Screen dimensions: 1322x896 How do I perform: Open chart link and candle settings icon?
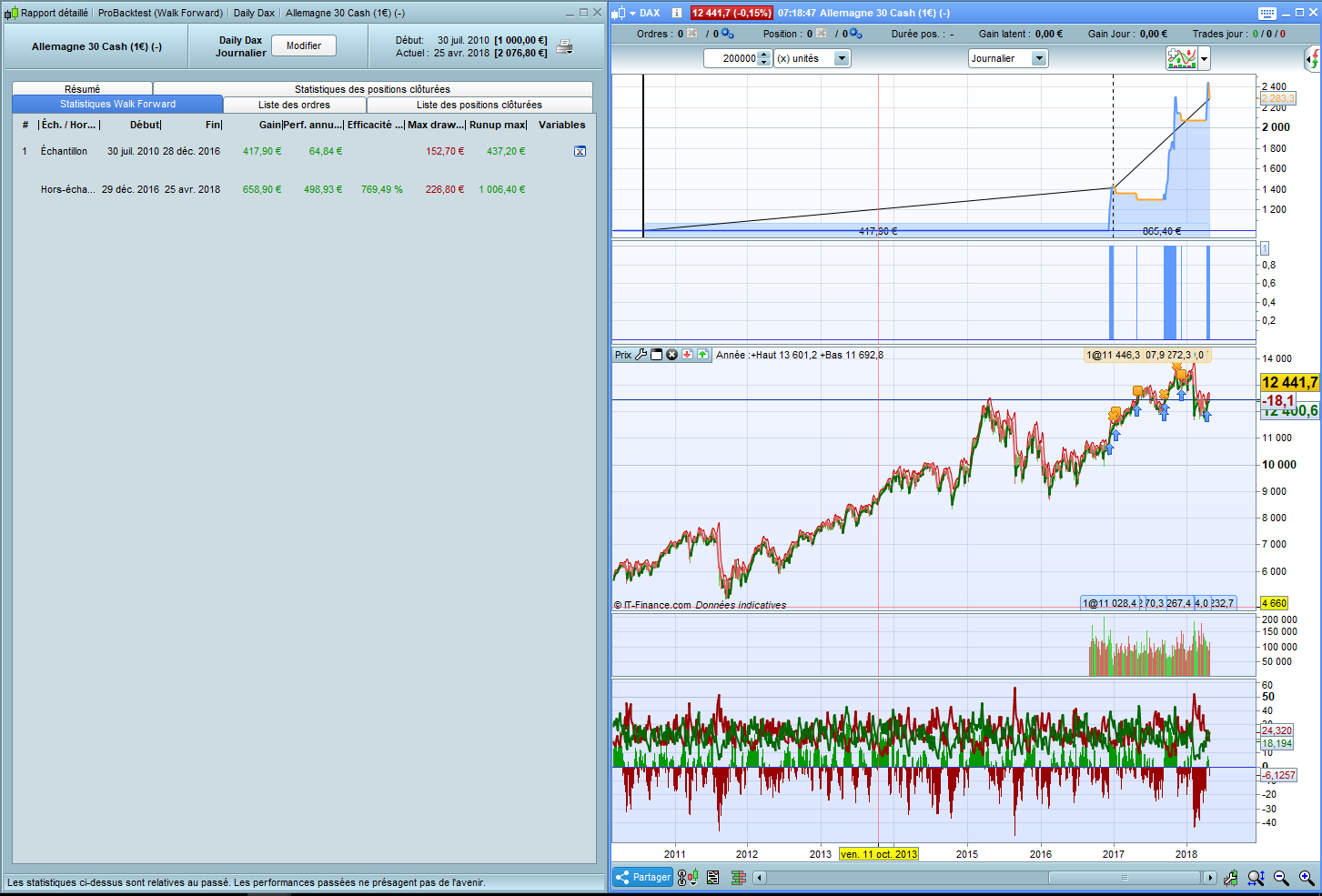coord(688,878)
